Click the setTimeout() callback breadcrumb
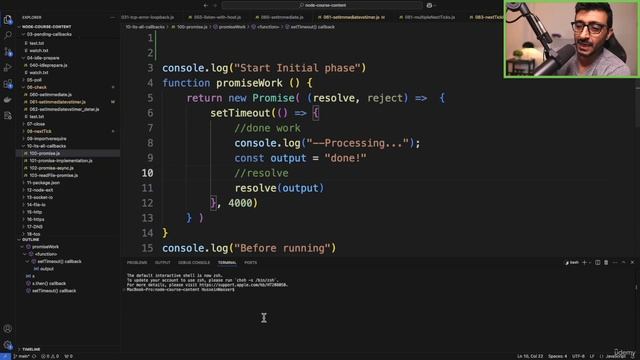The image size is (640, 360). tap(312, 27)
